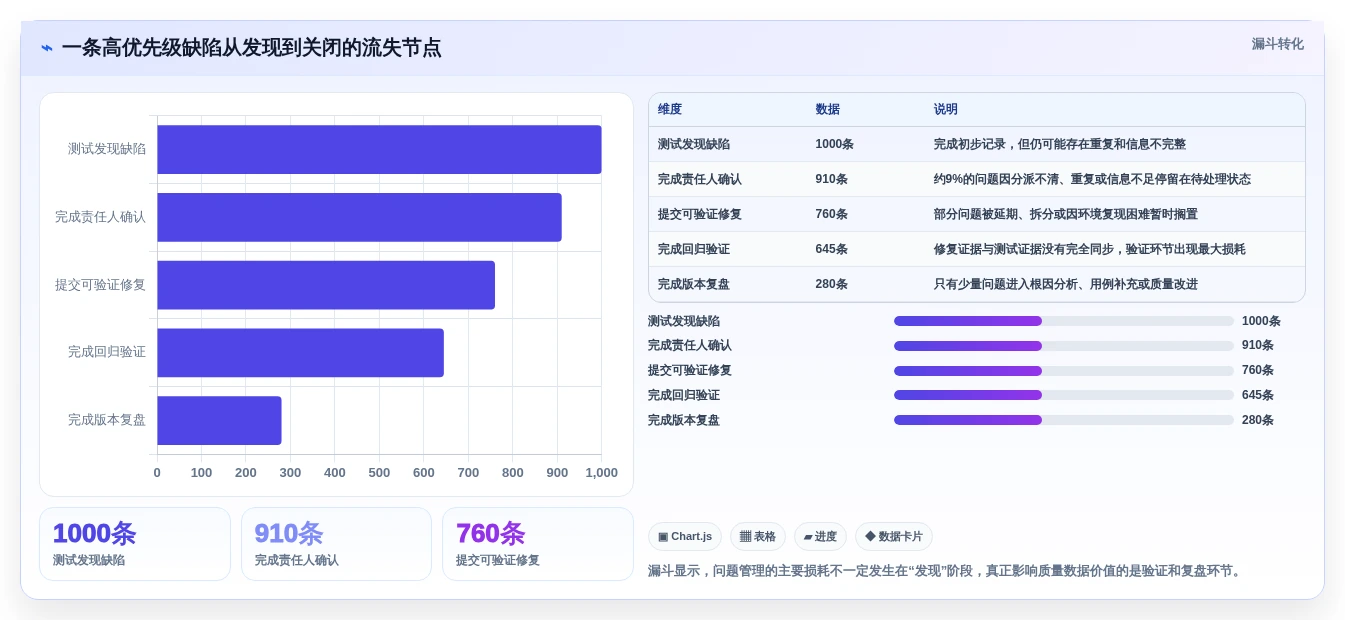Click the 完成版本复盘 chart axis label
The image size is (1345, 620).
(x=107, y=420)
